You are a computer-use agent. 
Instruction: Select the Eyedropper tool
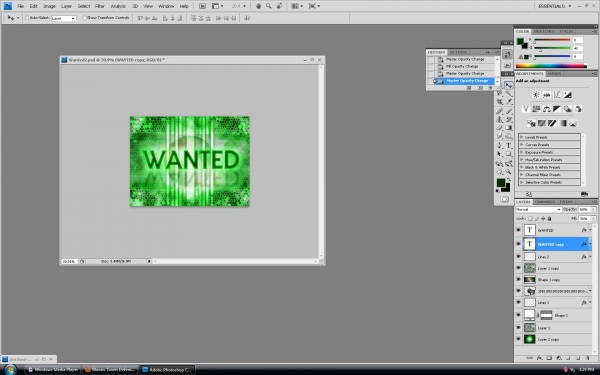point(509,102)
